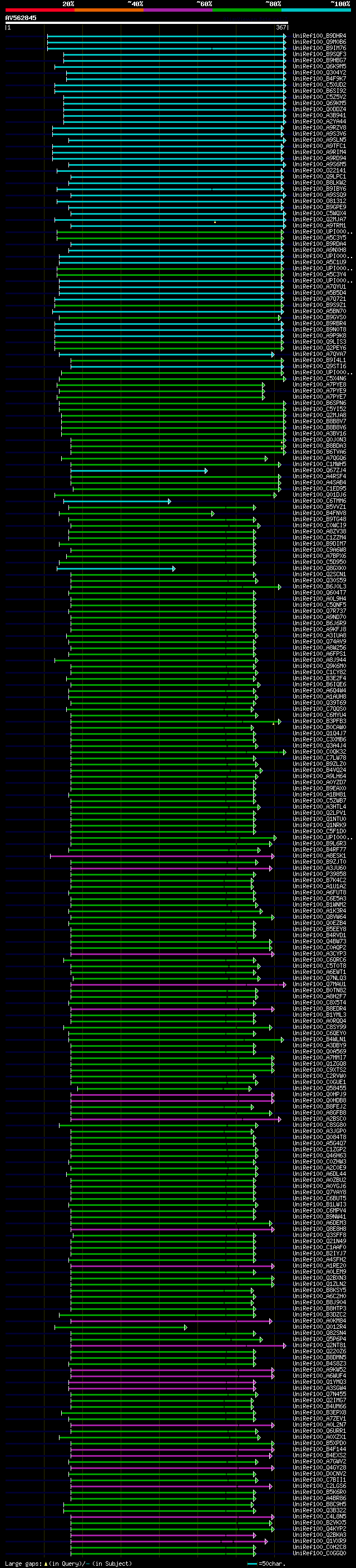Select hit UniRef100_A3HTL4

click(319, 807)
